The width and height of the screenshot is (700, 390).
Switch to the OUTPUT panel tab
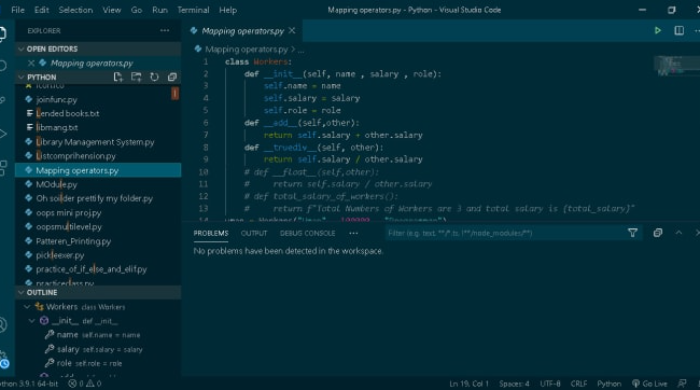pos(254,233)
